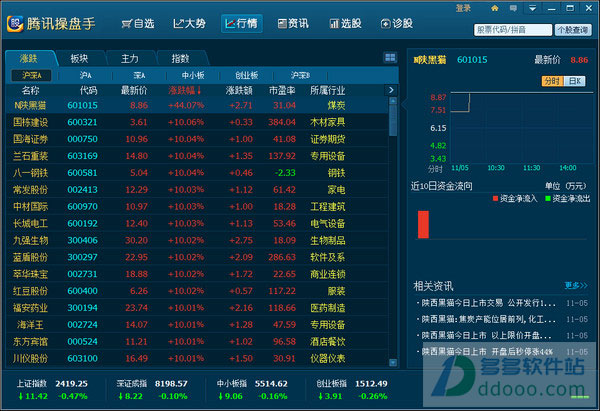This screenshot has height=411, width=600.
Task: Switch to the 主力 tab
Action: click(130, 59)
